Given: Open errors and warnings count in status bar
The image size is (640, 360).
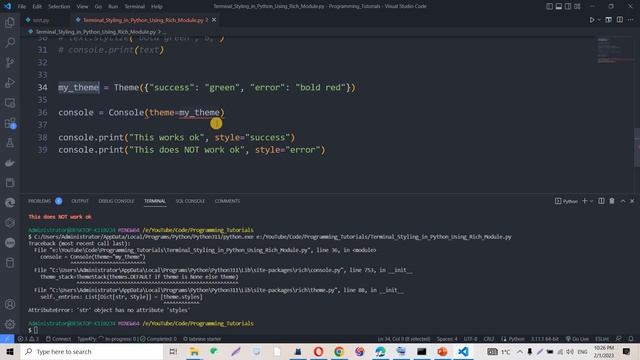Looking at the screenshot, I should [x=28, y=339].
